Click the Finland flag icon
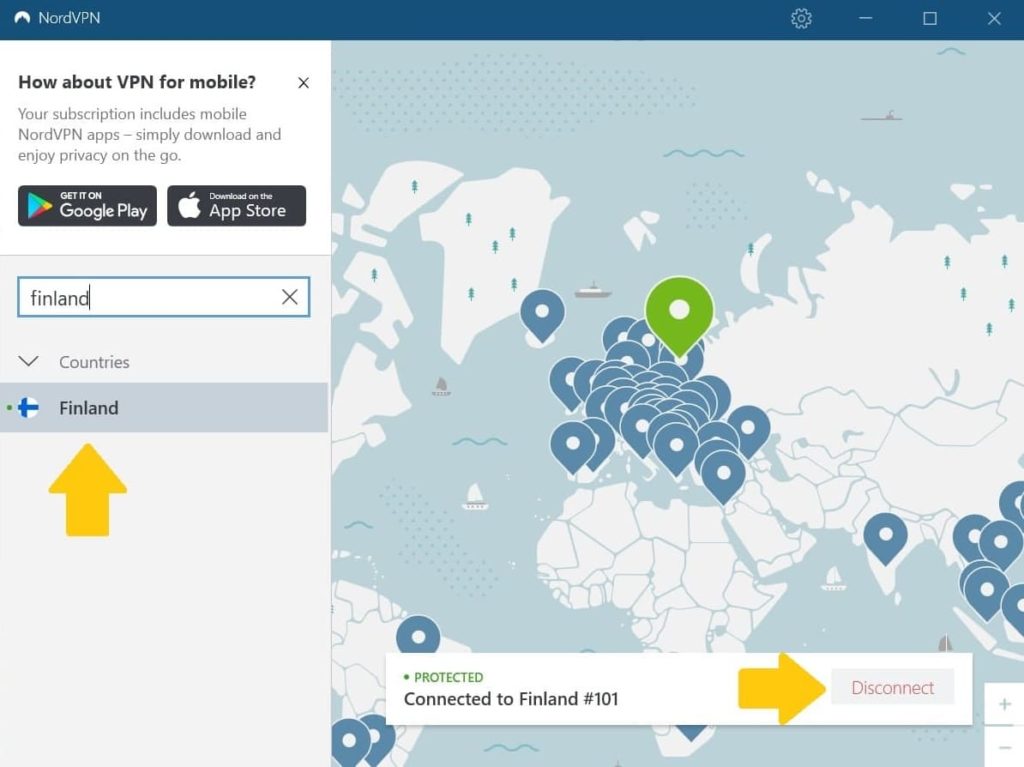This screenshot has height=767, width=1024. coord(28,408)
